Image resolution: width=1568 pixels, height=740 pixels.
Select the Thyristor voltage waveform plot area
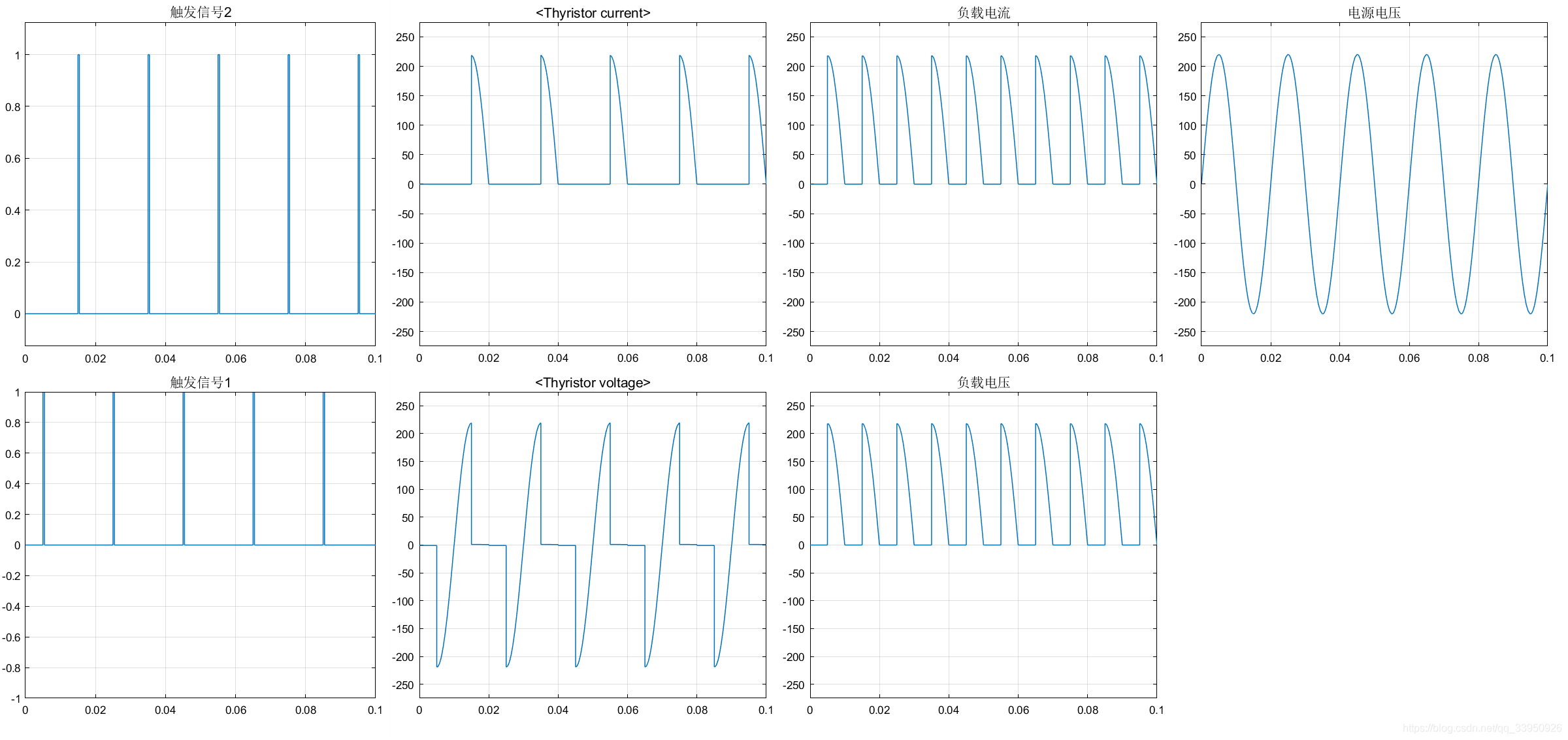point(593,545)
